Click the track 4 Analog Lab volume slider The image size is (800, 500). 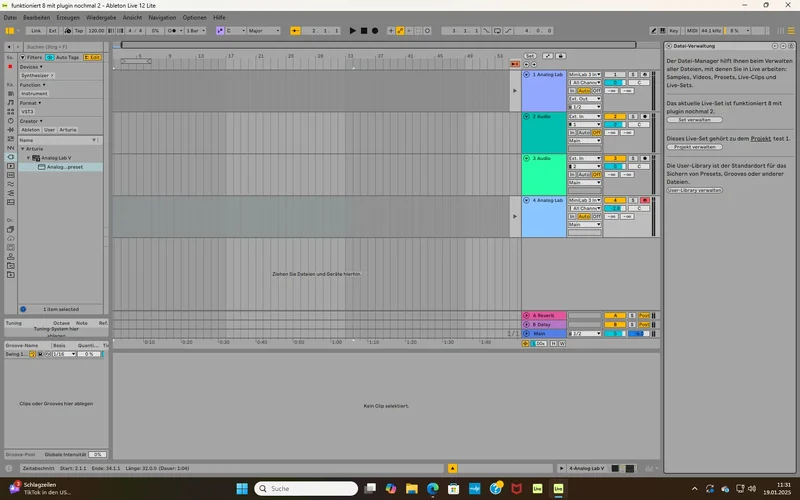(615, 209)
